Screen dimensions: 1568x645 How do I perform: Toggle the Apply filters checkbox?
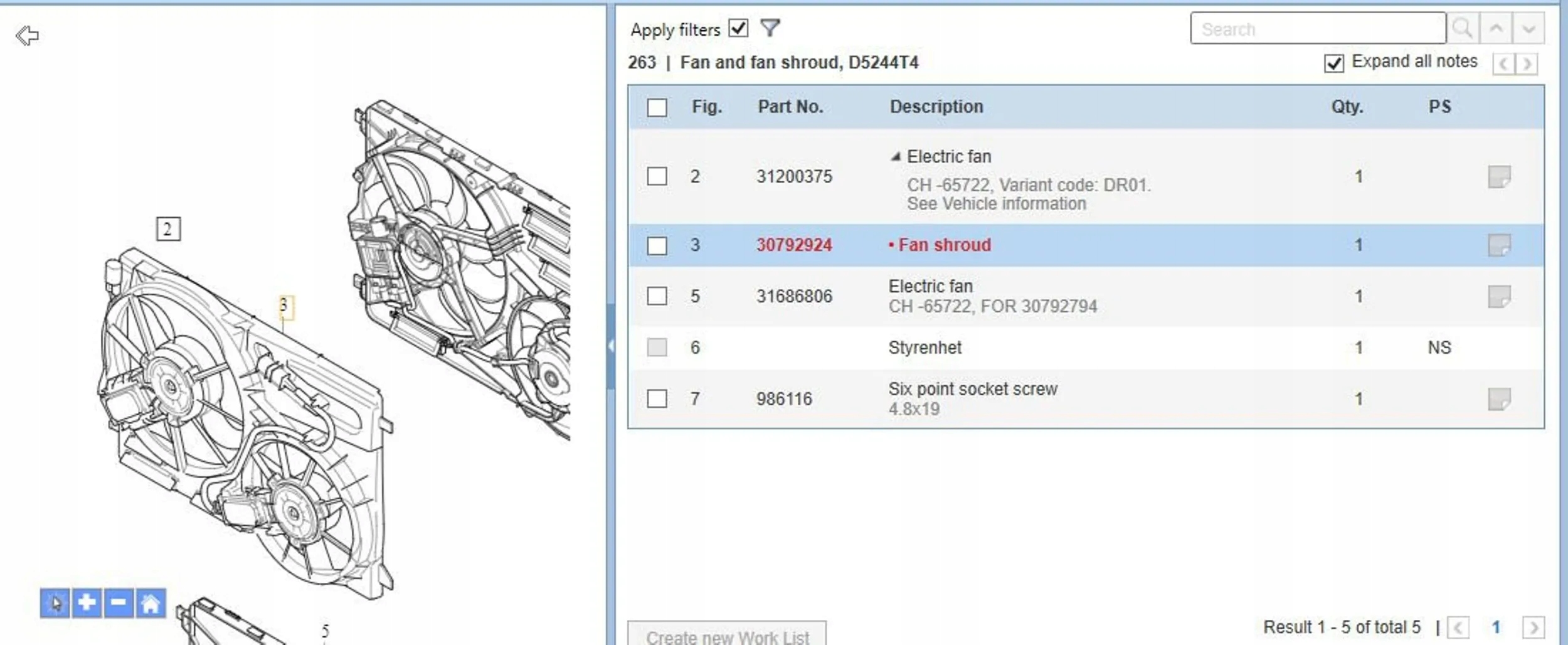pos(739,28)
